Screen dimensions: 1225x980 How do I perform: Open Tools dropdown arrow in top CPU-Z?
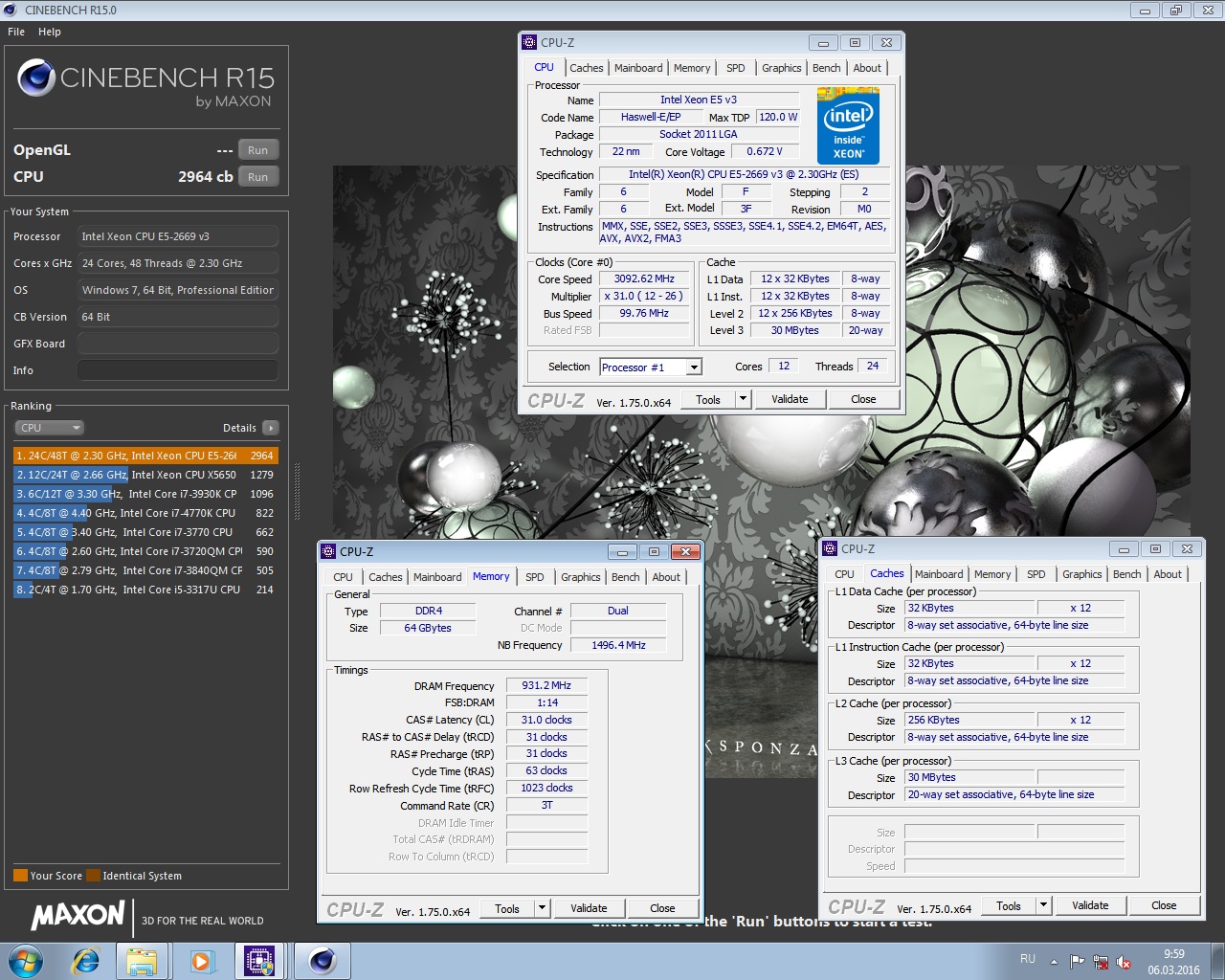743,399
